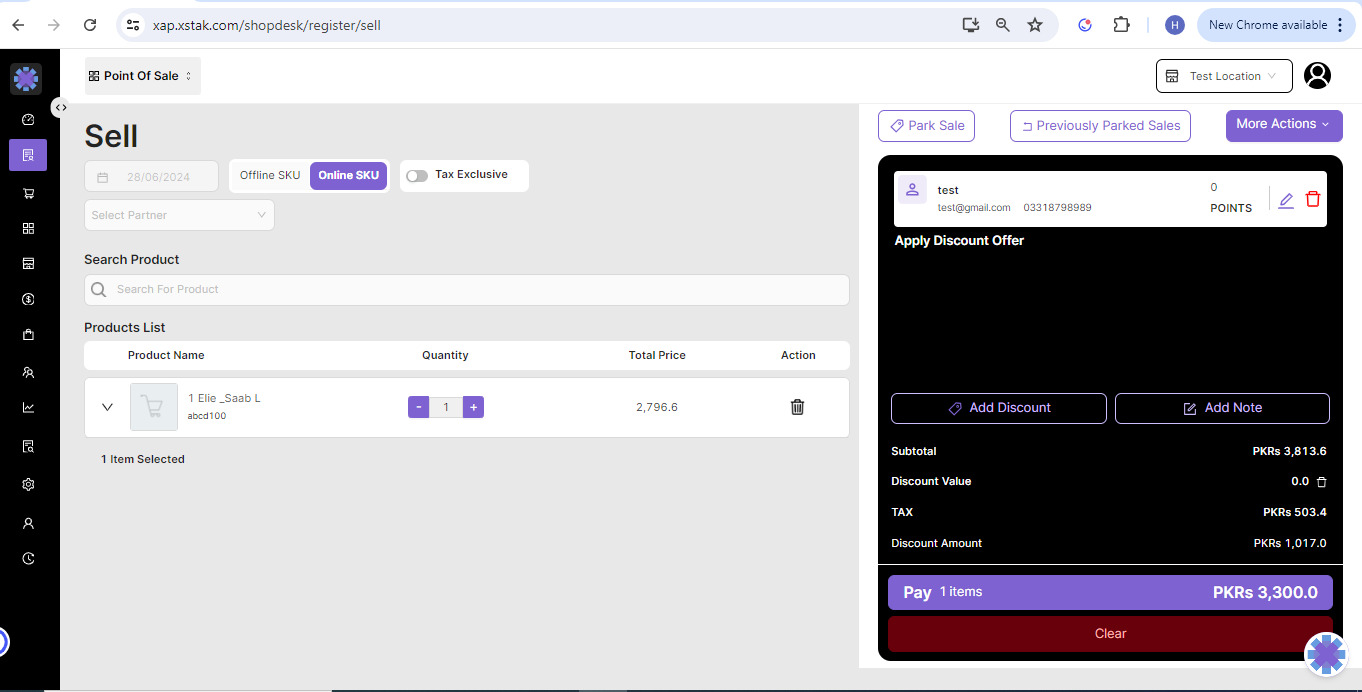The image size is (1362, 692).
Task: Open the Select Partner dropdown
Action: (x=179, y=215)
